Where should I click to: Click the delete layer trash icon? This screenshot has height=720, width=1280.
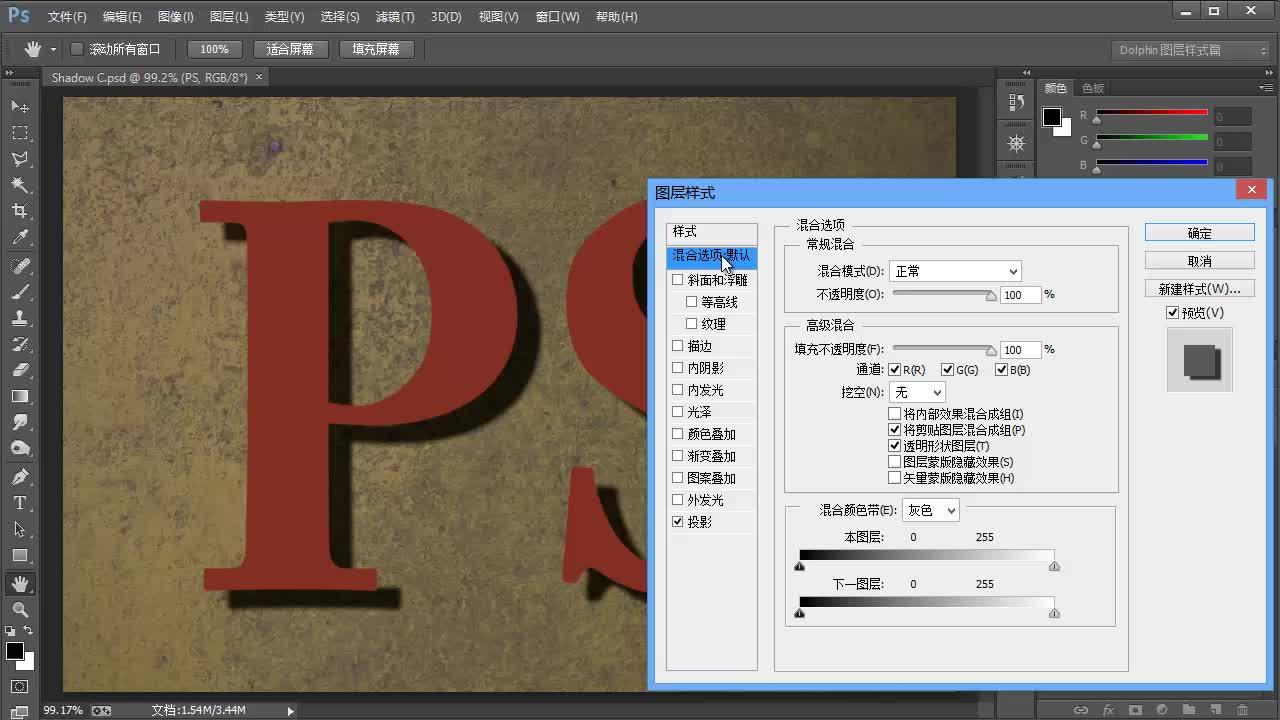click(1243, 710)
